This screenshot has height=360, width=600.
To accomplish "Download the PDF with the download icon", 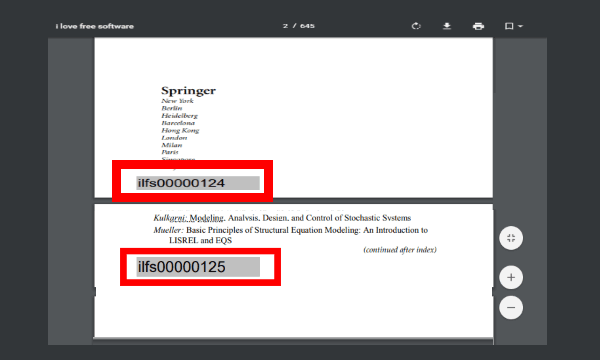I will pos(447,26).
